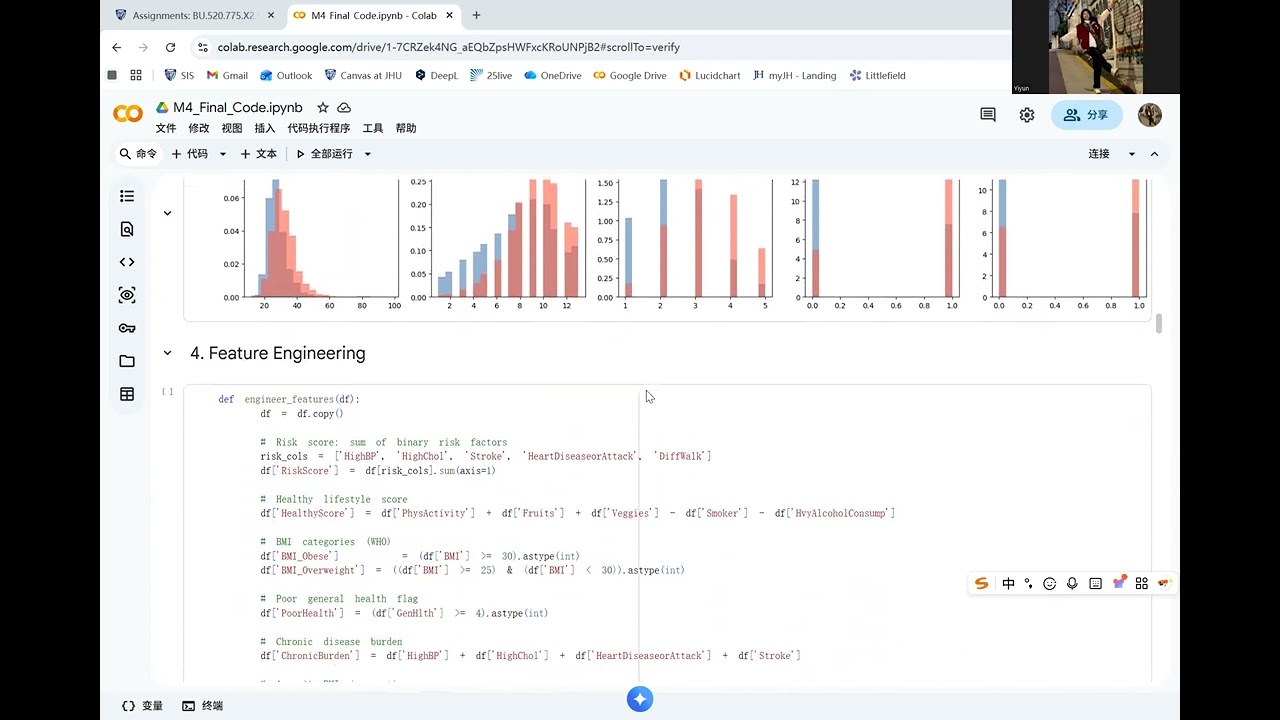The width and height of the screenshot is (1280, 720).
Task: Open the connect runtime dropdown arrow
Action: pyautogui.click(x=1132, y=154)
